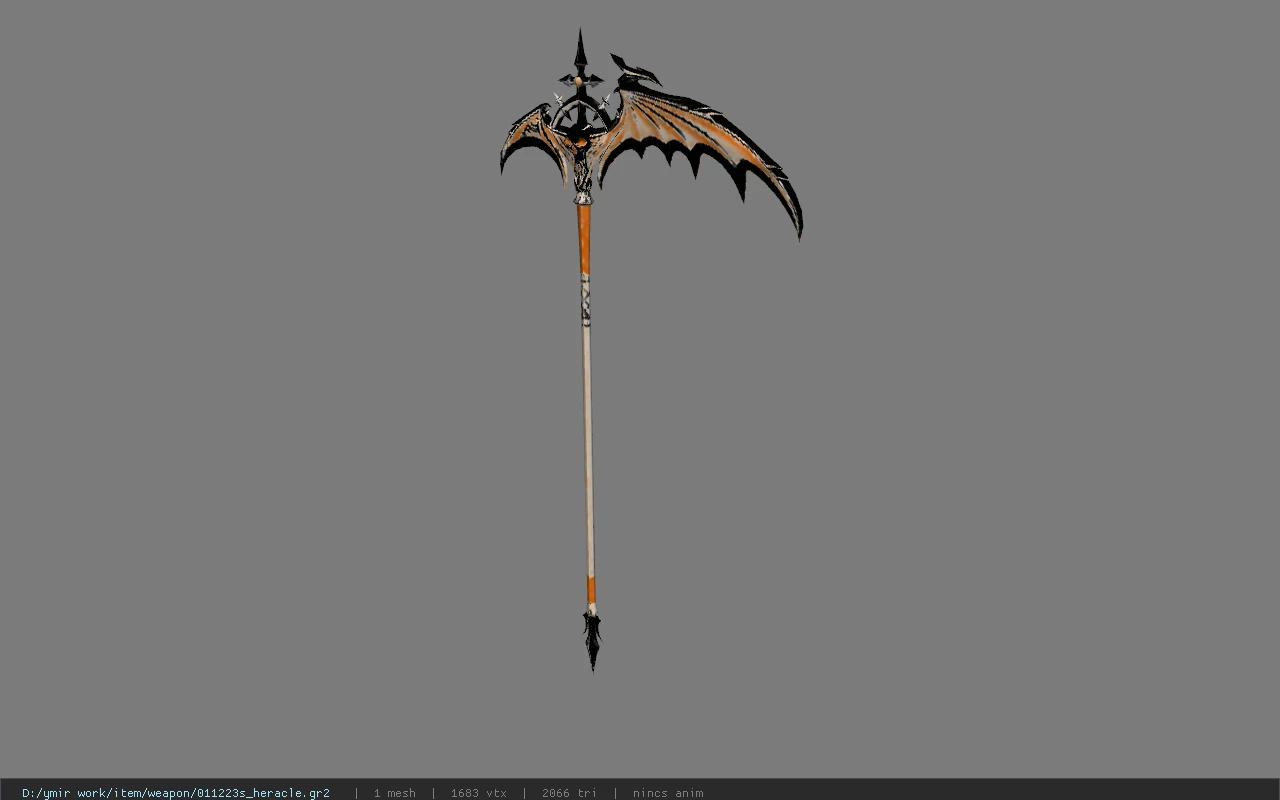Click the '2066 tri' triangle count
This screenshot has height=800, width=1280.
coord(569,793)
